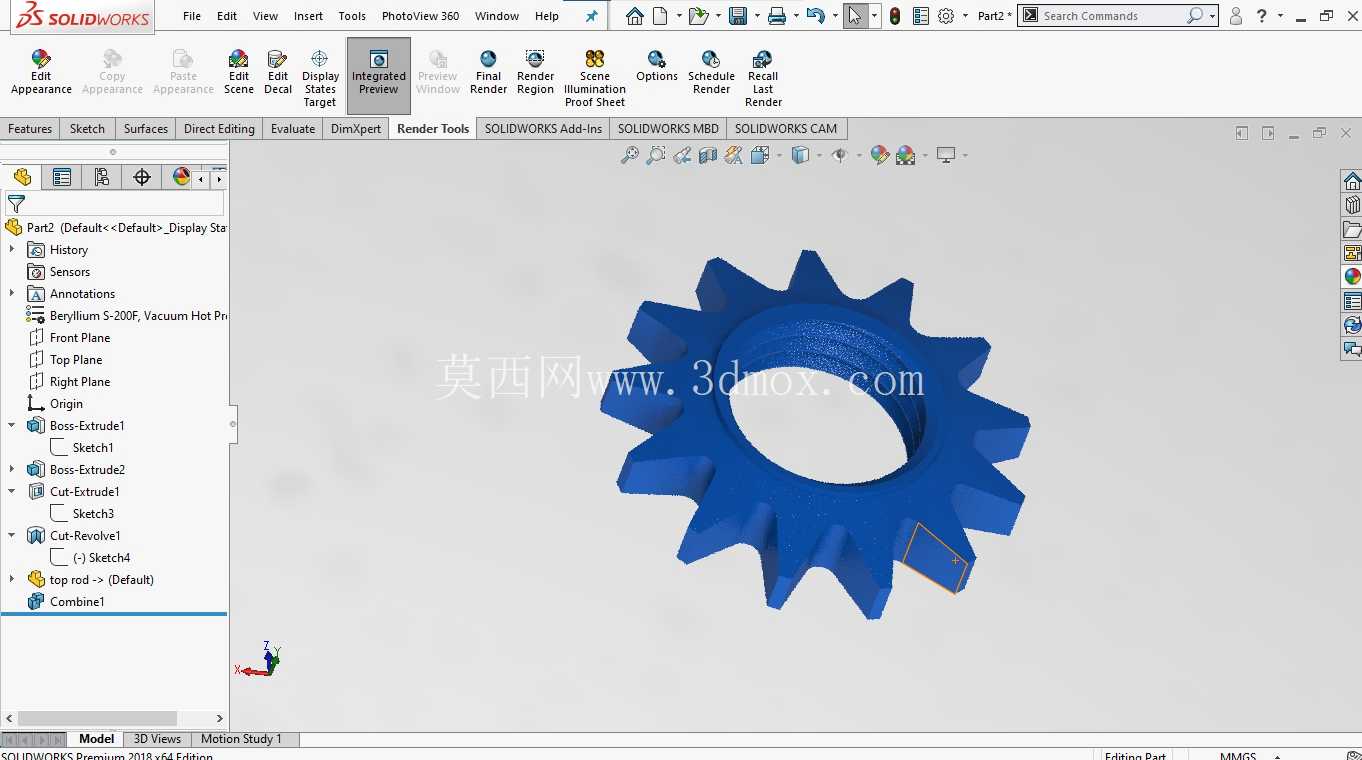Viewport: 1362px width, 760px height.
Task: Expand top rod -> (Default) node
Action: tap(12, 579)
